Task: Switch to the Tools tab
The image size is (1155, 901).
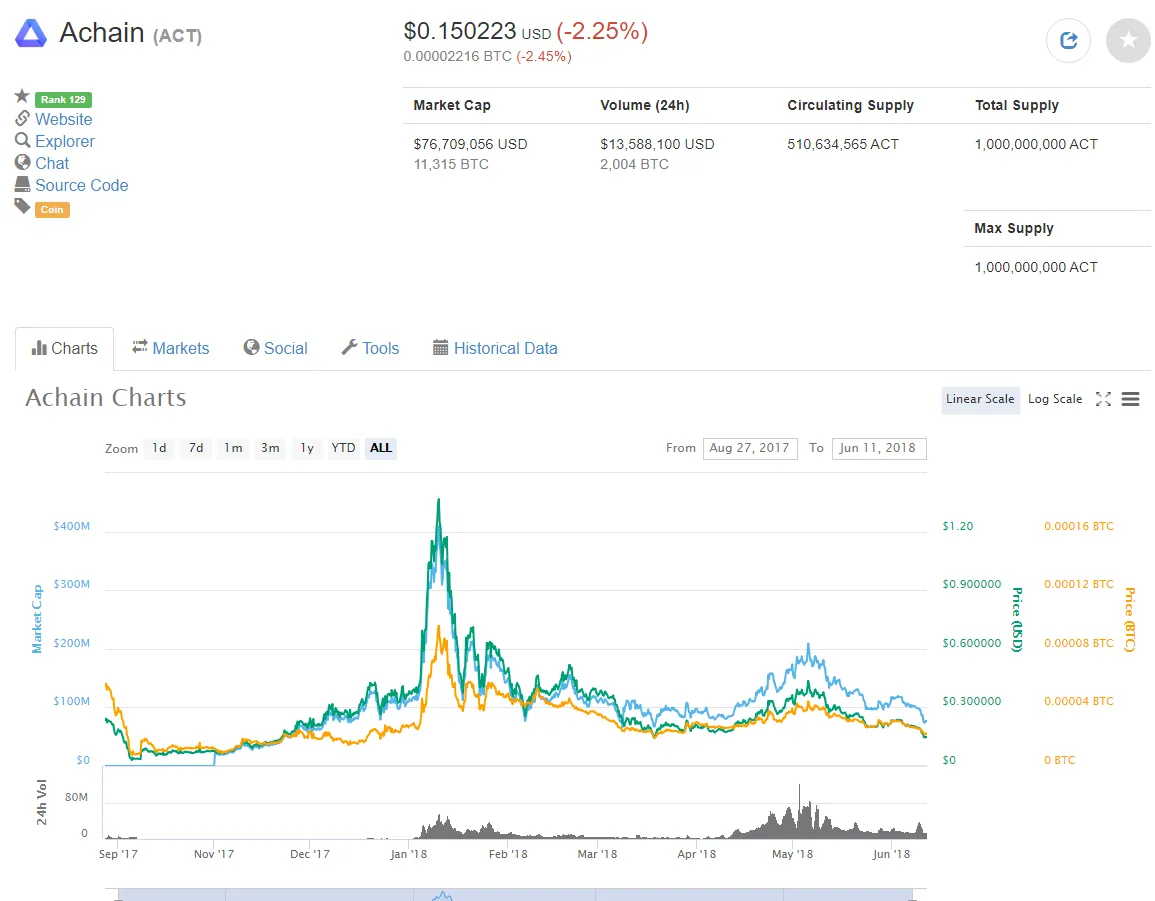Action: click(371, 348)
